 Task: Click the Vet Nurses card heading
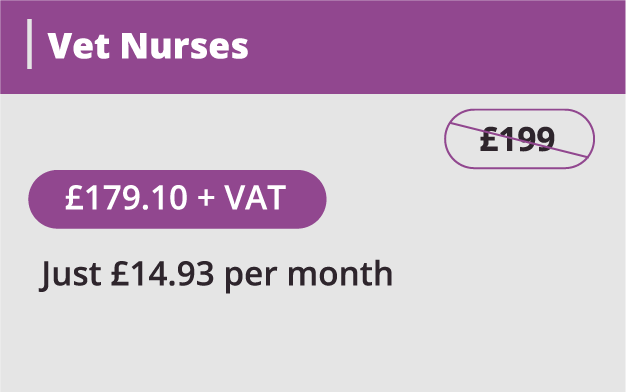point(148,46)
